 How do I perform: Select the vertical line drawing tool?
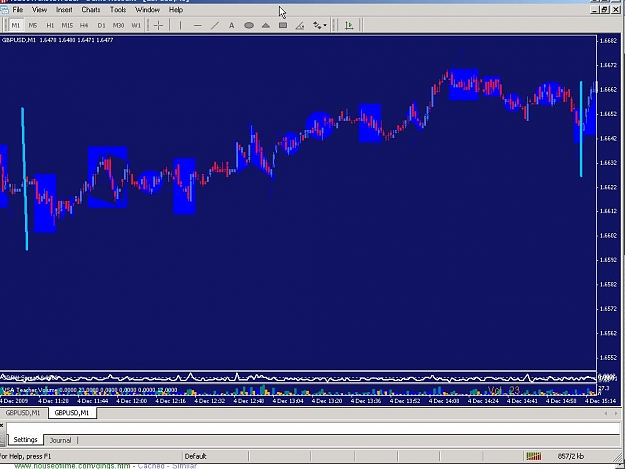[180, 26]
